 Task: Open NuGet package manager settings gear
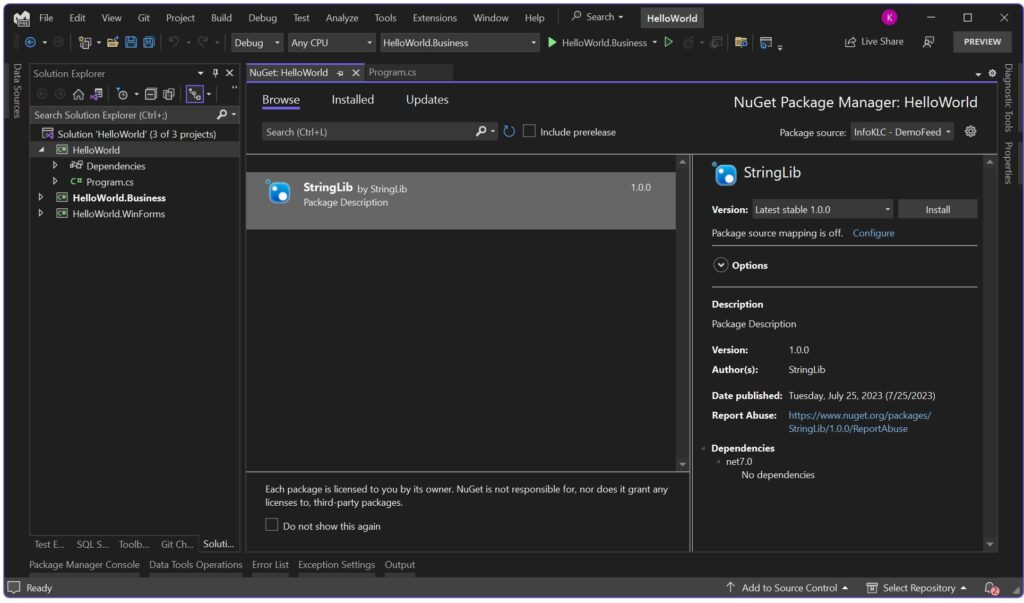tap(968, 131)
